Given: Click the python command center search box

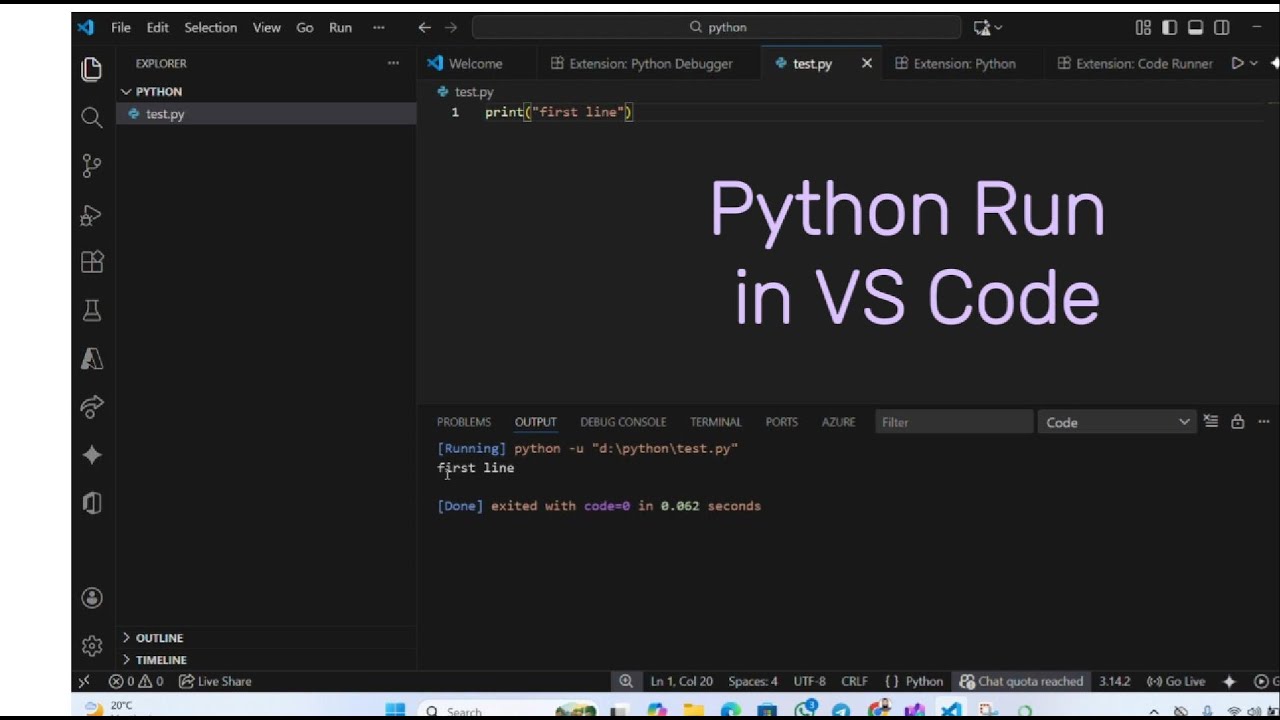Looking at the screenshot, I should [717, 28].
